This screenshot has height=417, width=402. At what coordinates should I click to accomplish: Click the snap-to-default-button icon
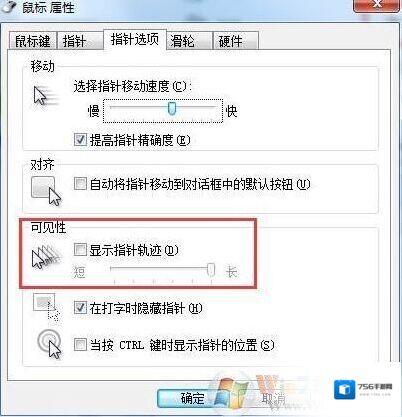click(x=46, y=191)
